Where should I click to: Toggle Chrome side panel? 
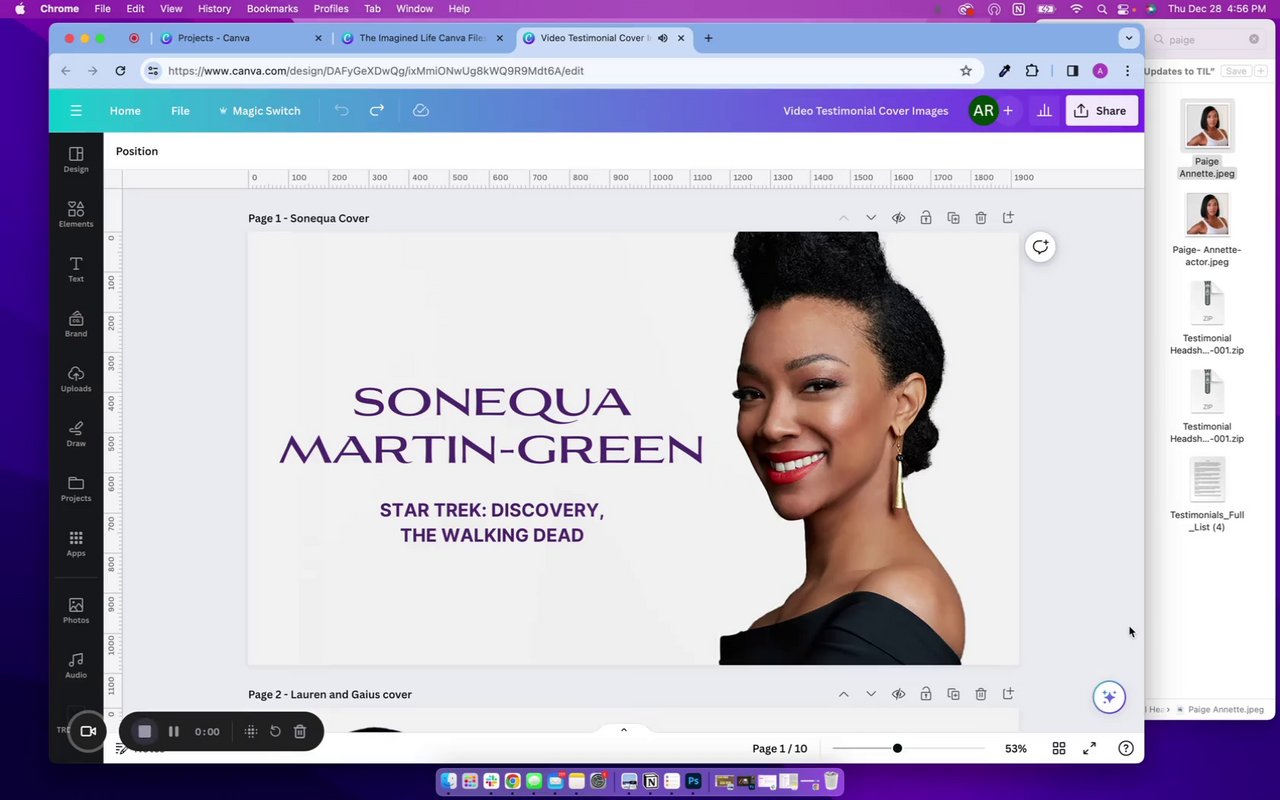(x=1072, y=71)
